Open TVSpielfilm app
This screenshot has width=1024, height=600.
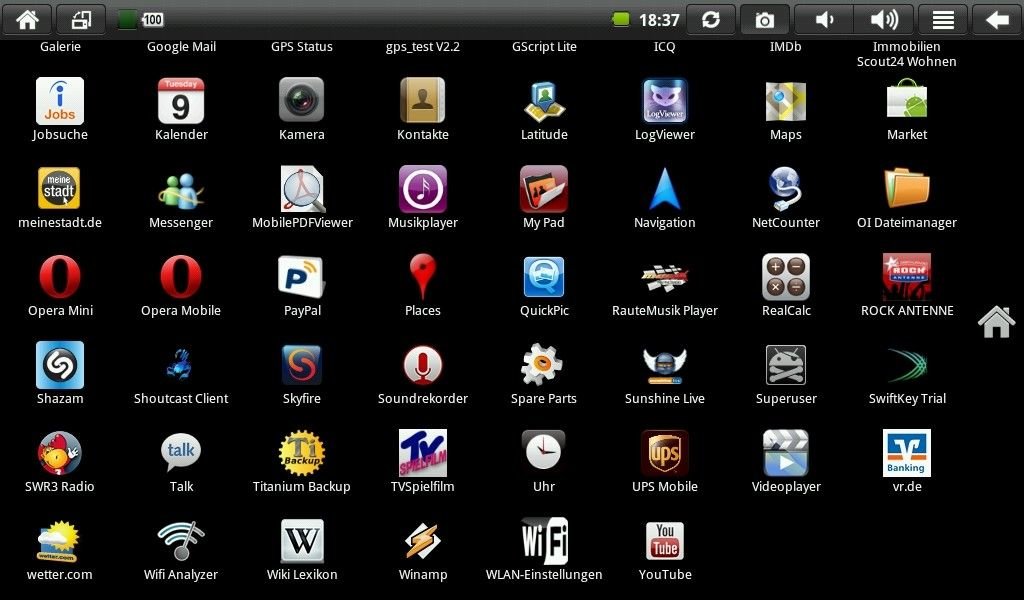point(423,461)
